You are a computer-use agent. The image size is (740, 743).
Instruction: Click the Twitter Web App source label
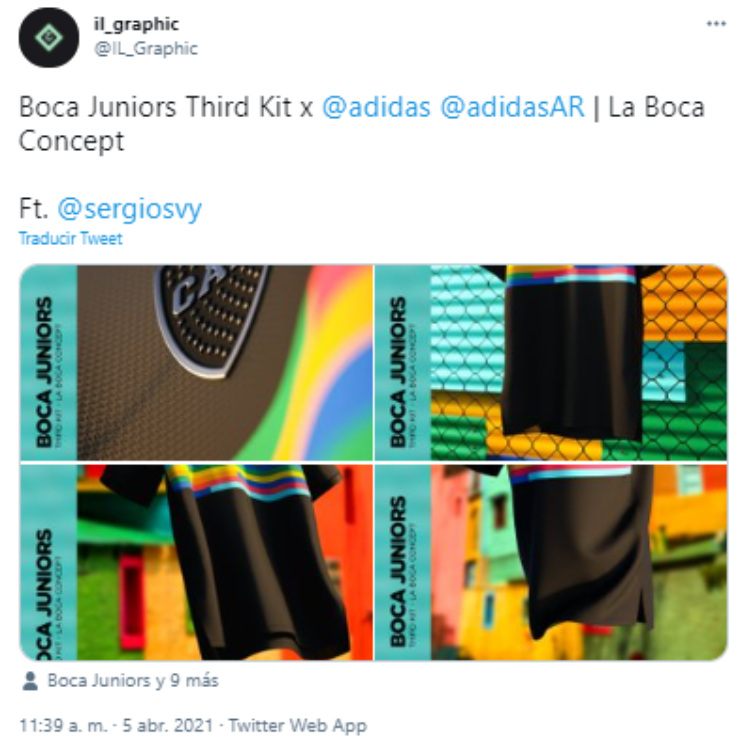click(x=298, y=725)
